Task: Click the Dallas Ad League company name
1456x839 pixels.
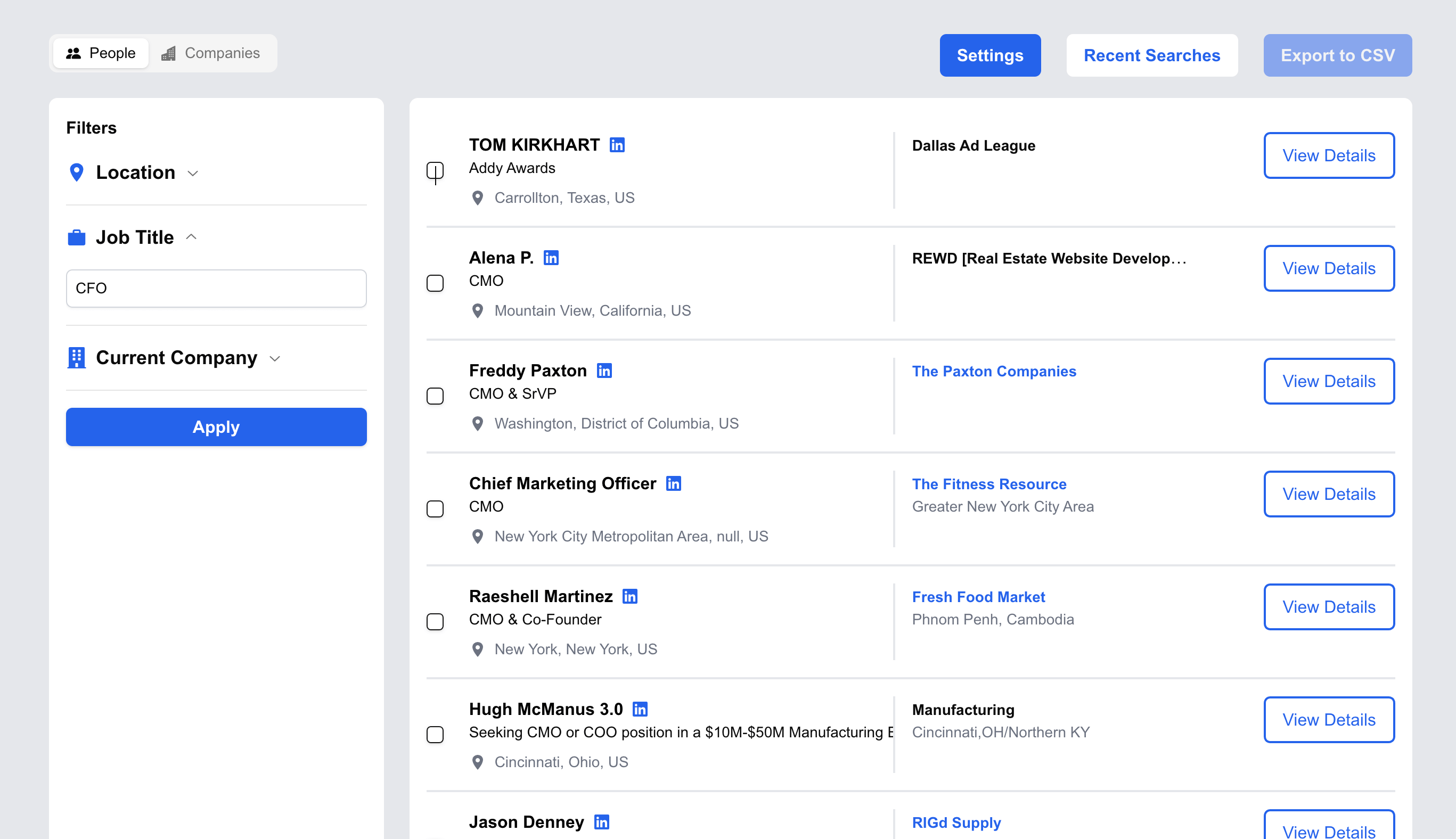Action: pos(974,146)
